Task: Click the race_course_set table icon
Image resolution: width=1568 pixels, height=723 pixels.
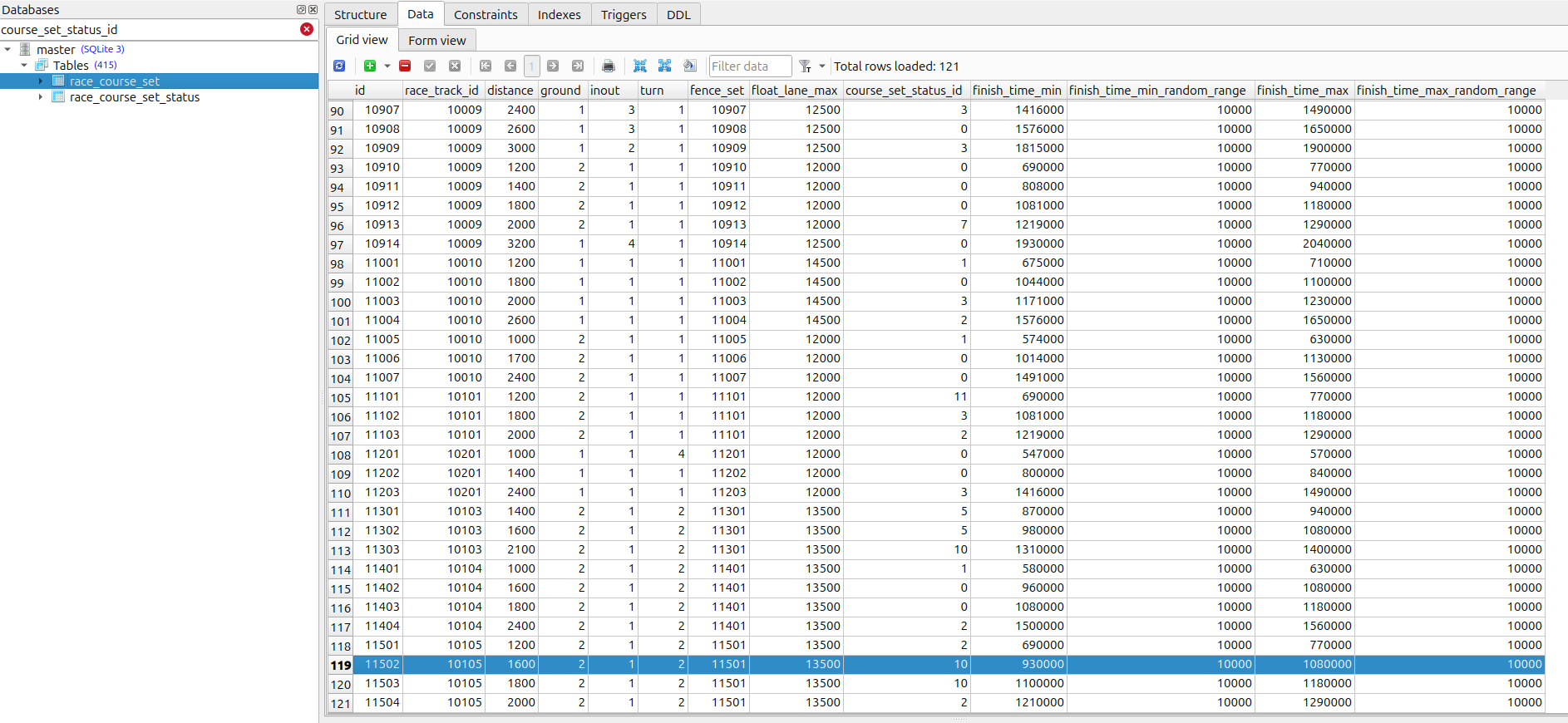Action: point(58,81)
